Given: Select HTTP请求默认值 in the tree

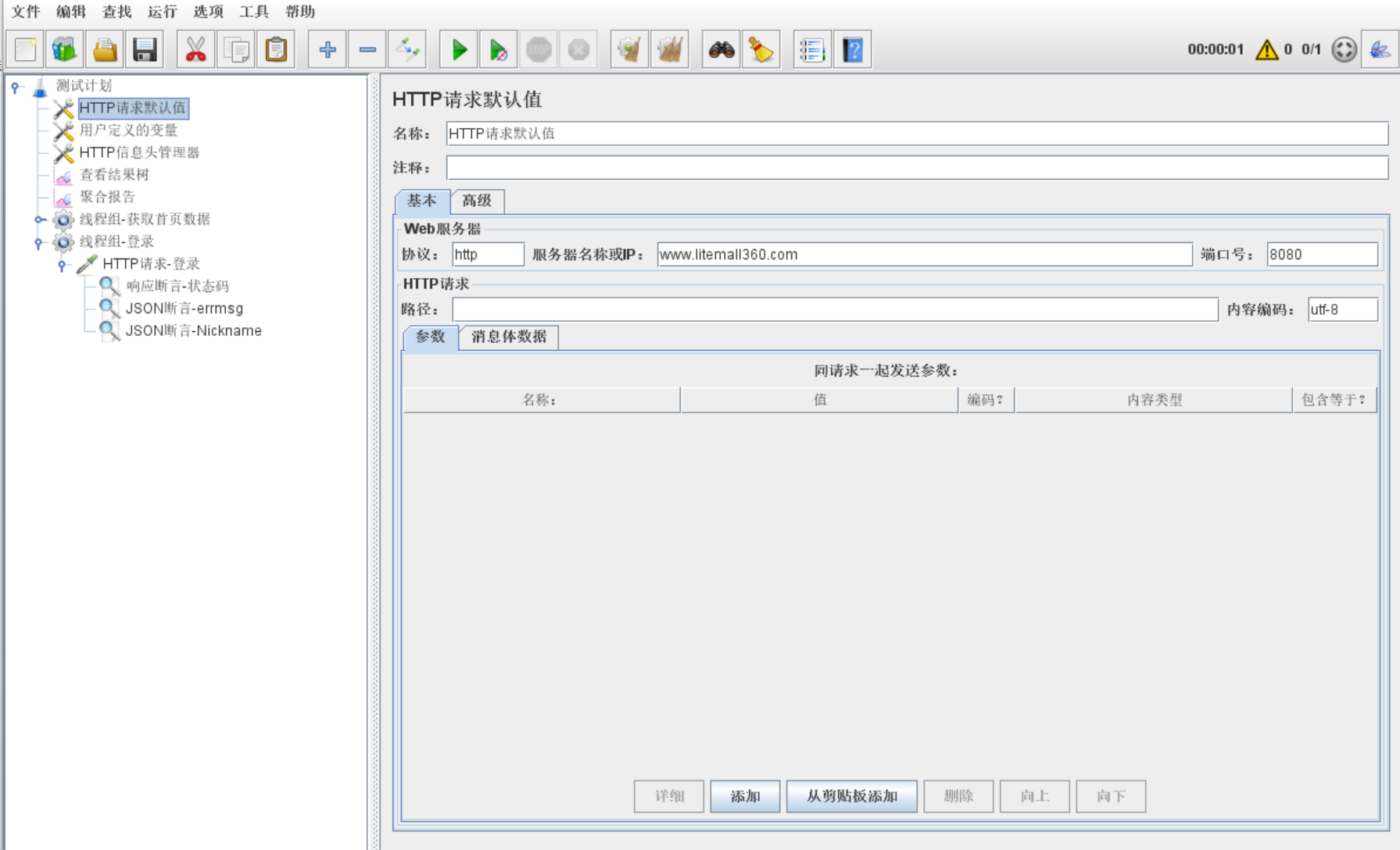Looking at the screenshot, I should (133, 108).
